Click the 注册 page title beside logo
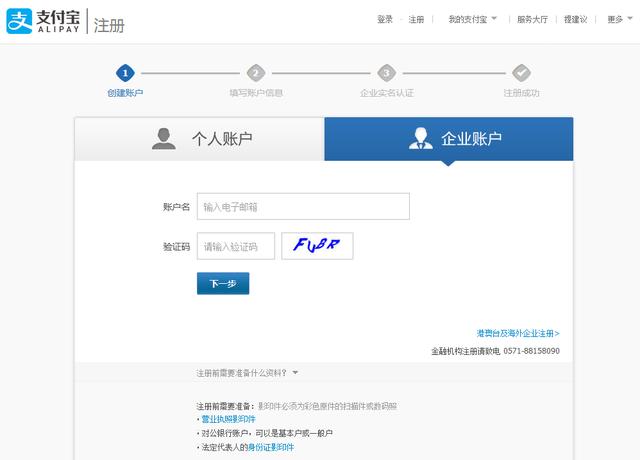640x460 pixels. (109, 25)
